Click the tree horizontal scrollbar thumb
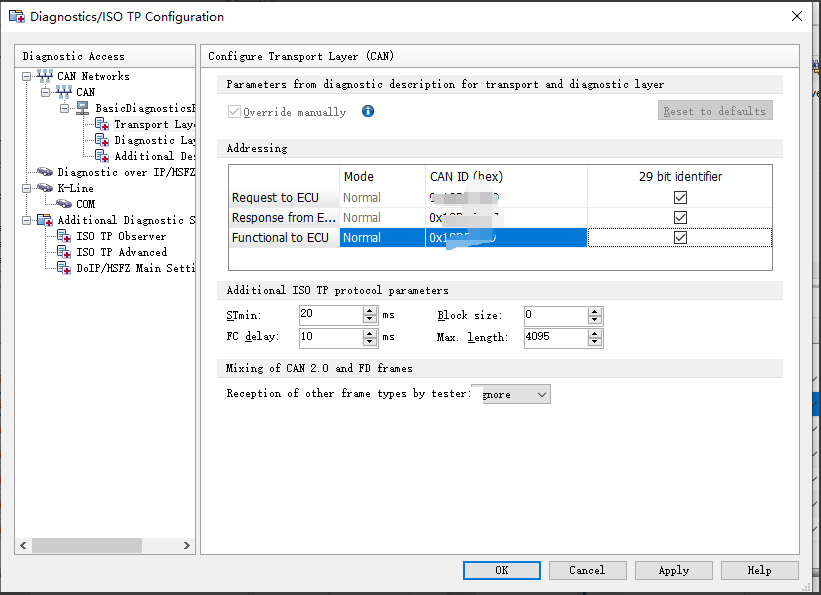Viewport: 821px width, 595px height. (x=86, y=545)
